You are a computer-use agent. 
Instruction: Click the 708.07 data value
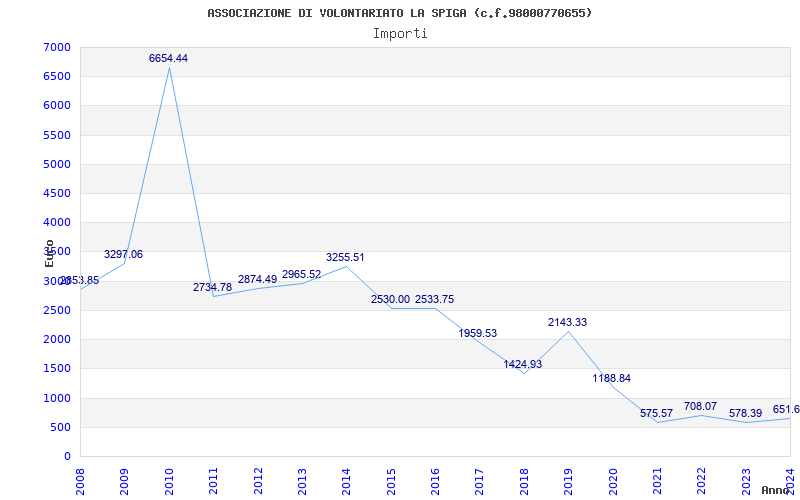pyautogui.click(x=701, y=406)
